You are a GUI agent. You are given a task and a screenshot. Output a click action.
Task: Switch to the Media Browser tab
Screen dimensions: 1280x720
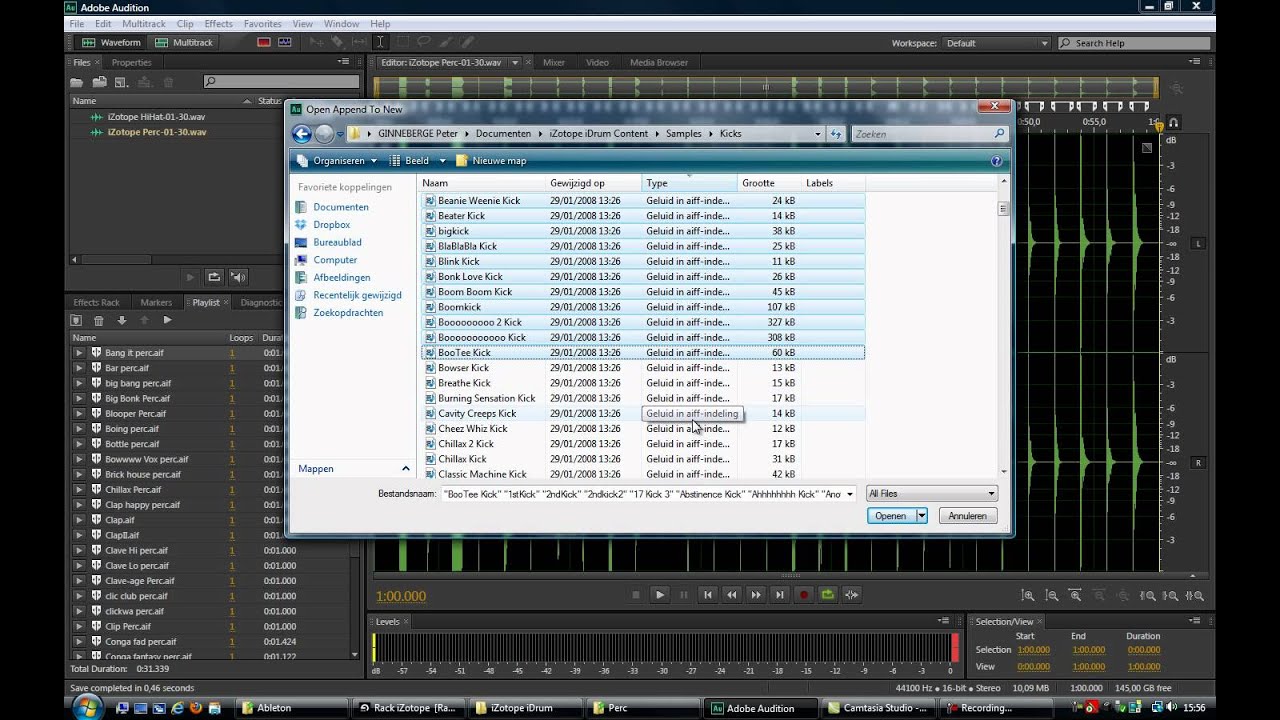(659, 62)
